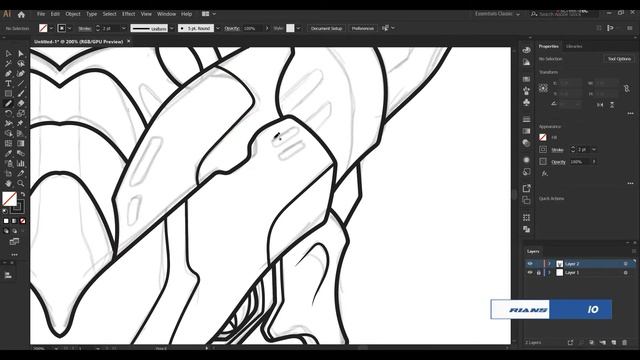This screenshot has height=360, width=640.
Task: Expand Layer 2 sublayers arrow
Action: (549, 264)
